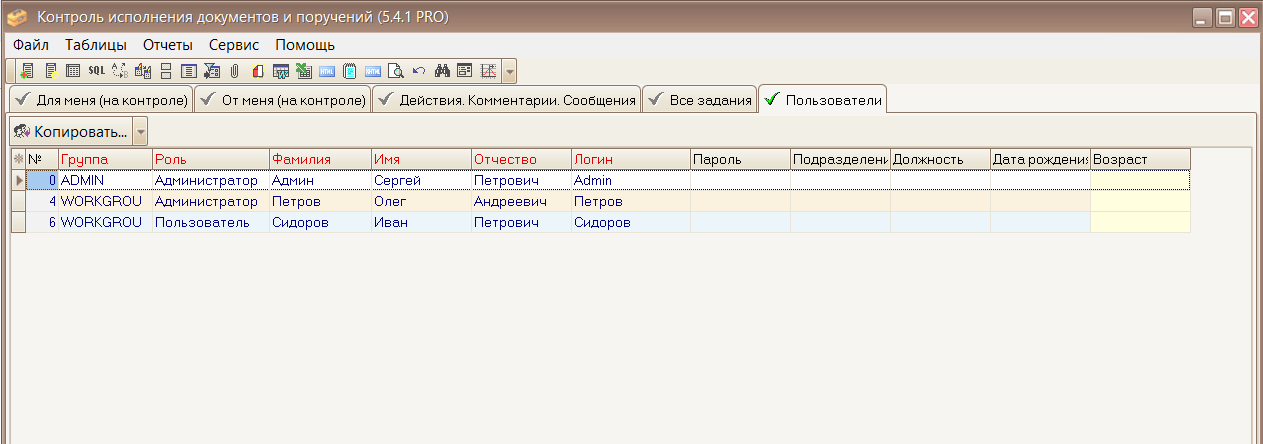
Task: Click the add new record icon
Action: click(27, 71)
